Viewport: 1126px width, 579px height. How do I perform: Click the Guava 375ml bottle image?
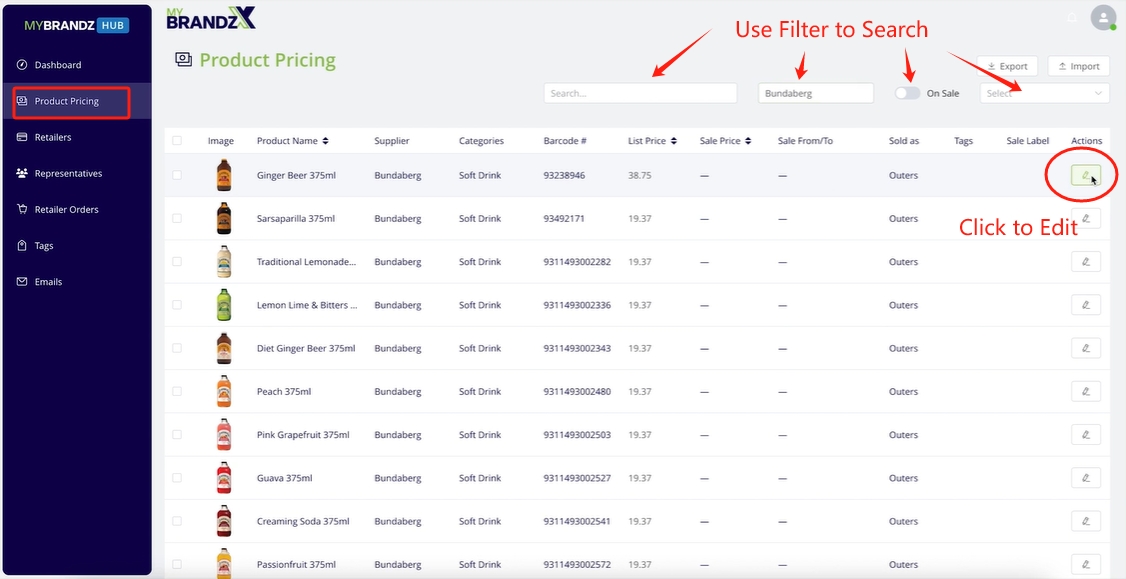(224, 478)
